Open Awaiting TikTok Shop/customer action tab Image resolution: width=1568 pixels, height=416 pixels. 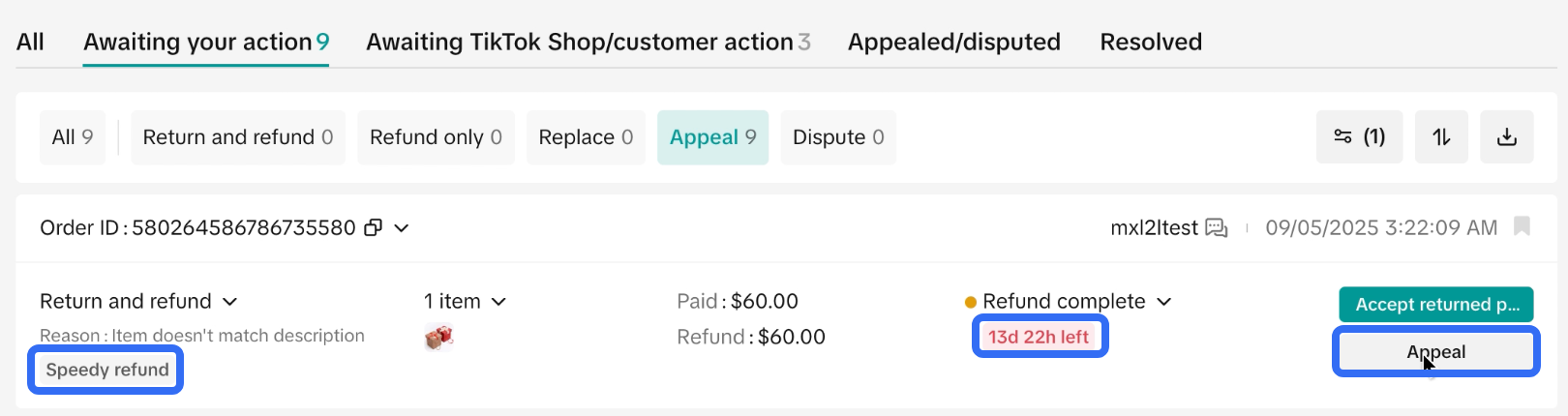click(588, 43)
